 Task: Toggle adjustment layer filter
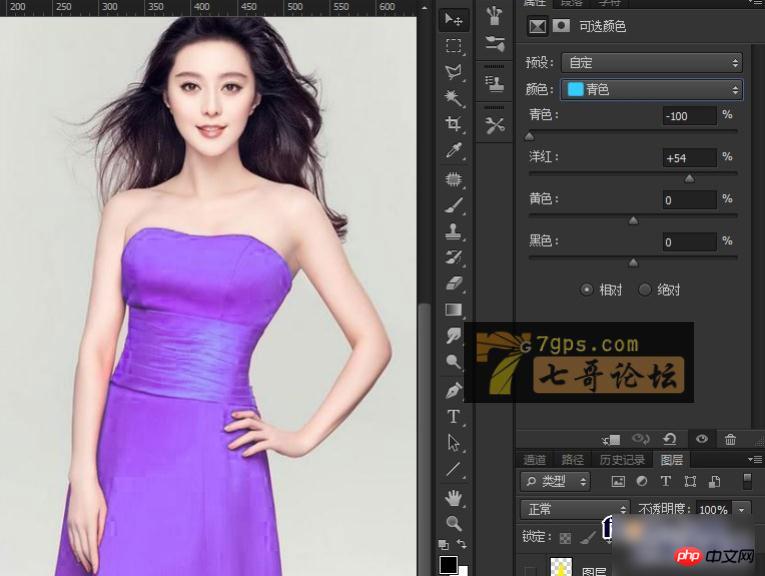point(642,481)
